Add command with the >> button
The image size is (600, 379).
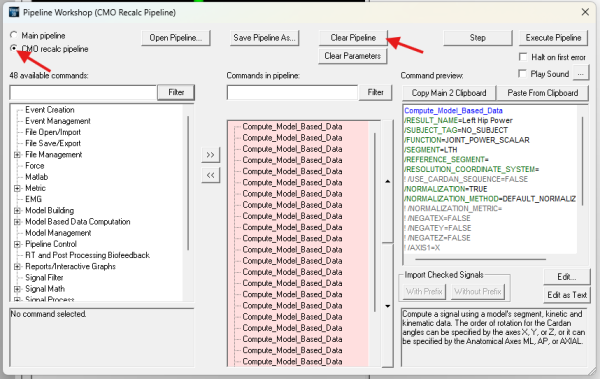210,155
